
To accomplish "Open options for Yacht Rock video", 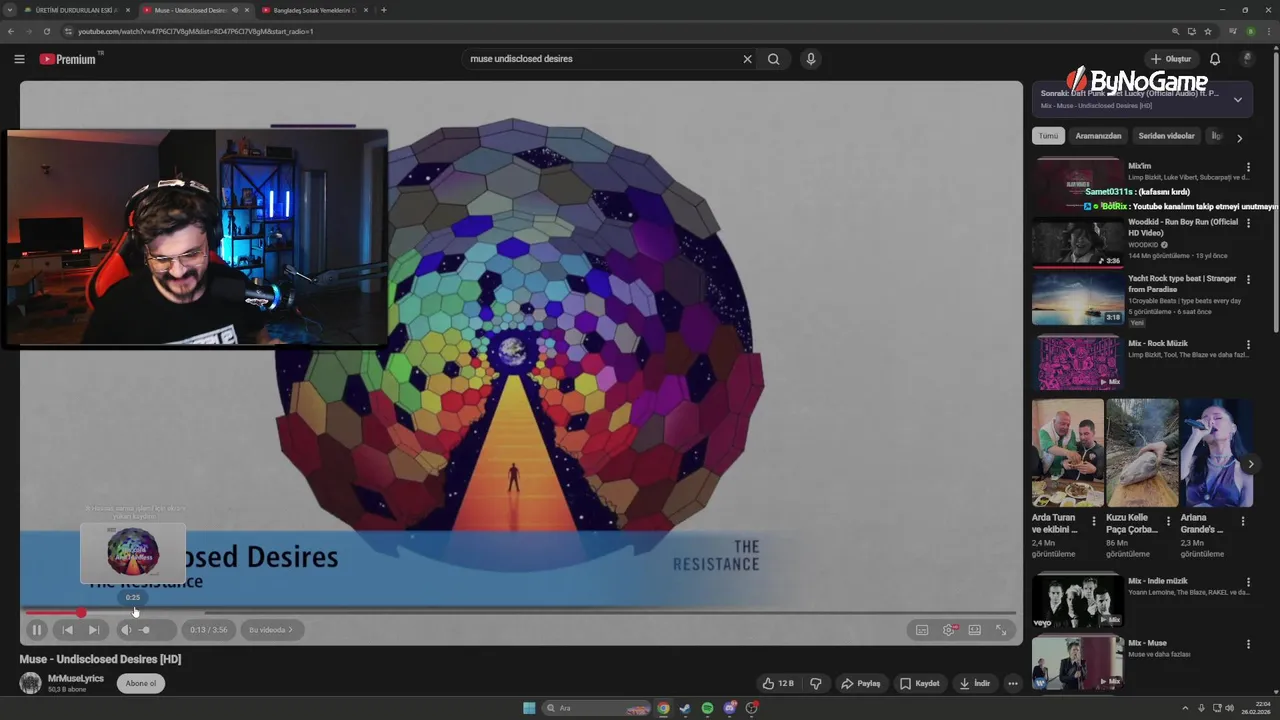I will [x=1248, y=280].
